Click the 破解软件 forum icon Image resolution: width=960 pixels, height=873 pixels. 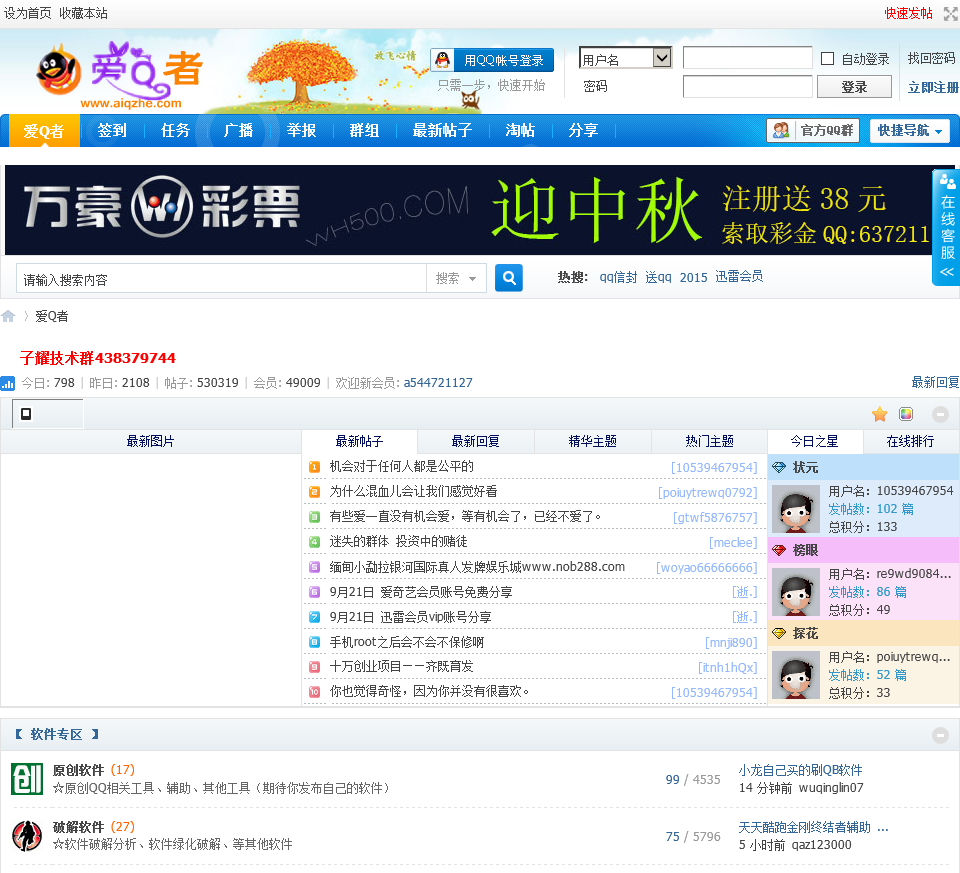[27, 836]
